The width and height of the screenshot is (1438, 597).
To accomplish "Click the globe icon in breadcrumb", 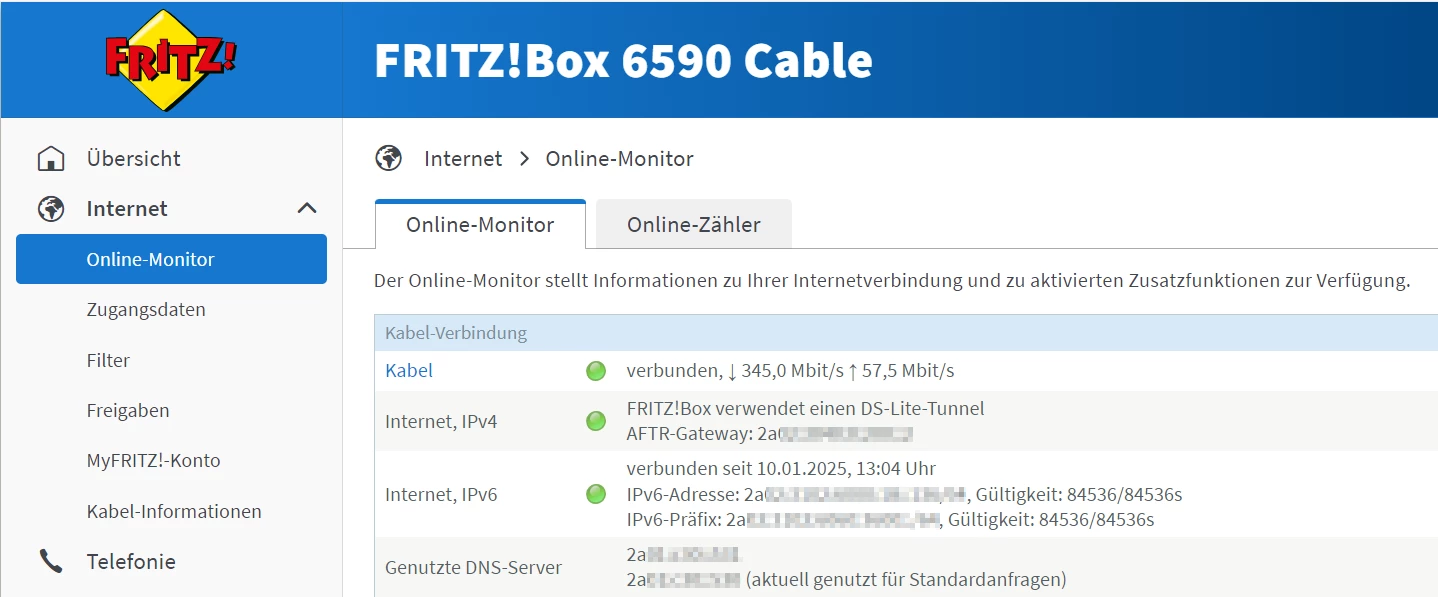I will click(388, 158).
